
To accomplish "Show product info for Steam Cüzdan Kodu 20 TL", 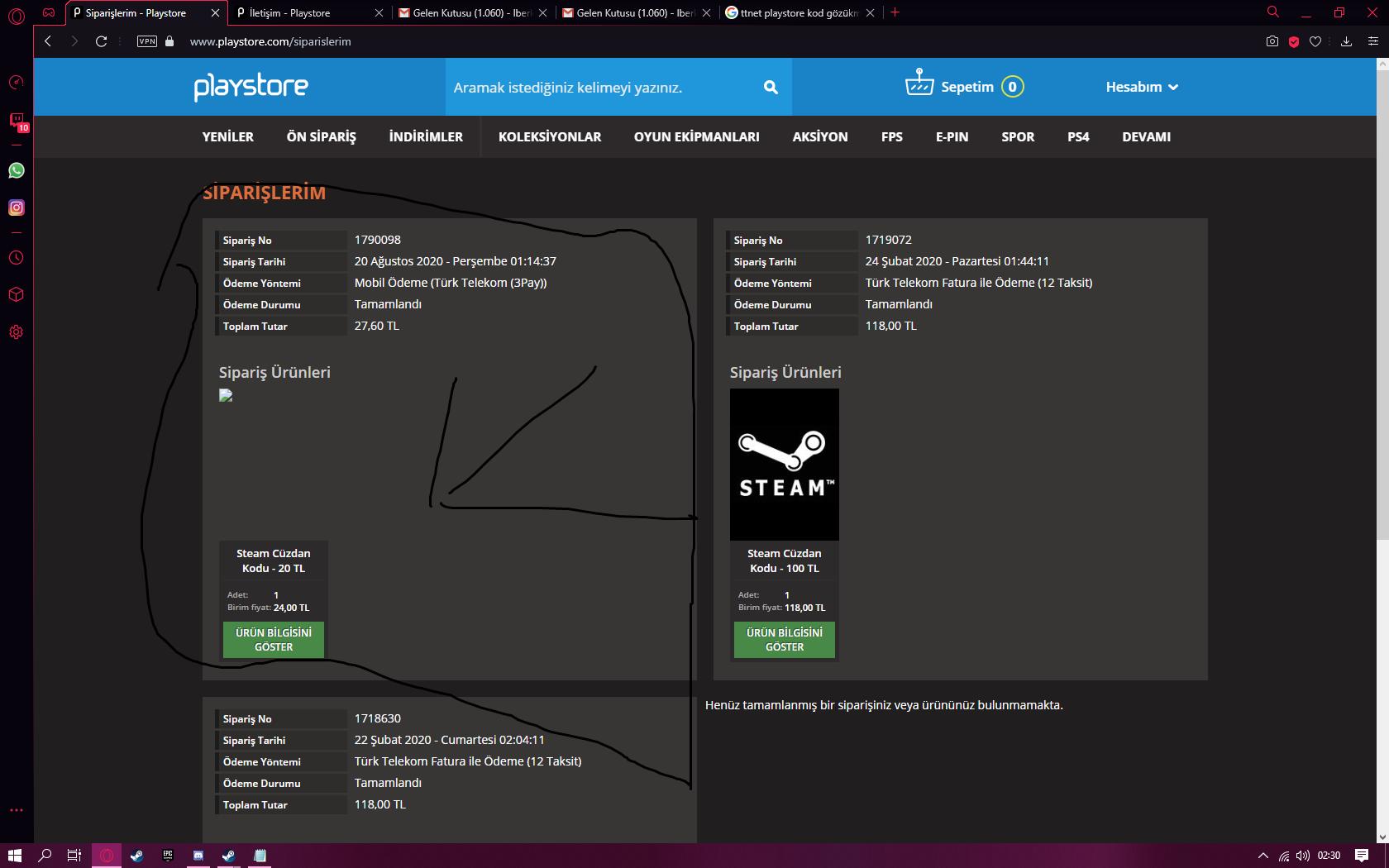I will [274, 640].
